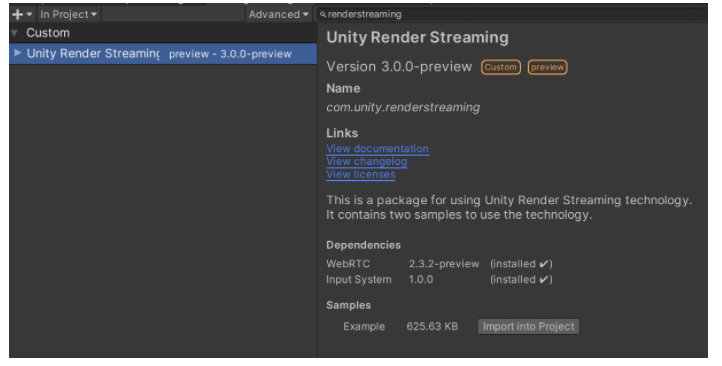Click the Version 3.0.0-preview text

[x=399, y=67]
